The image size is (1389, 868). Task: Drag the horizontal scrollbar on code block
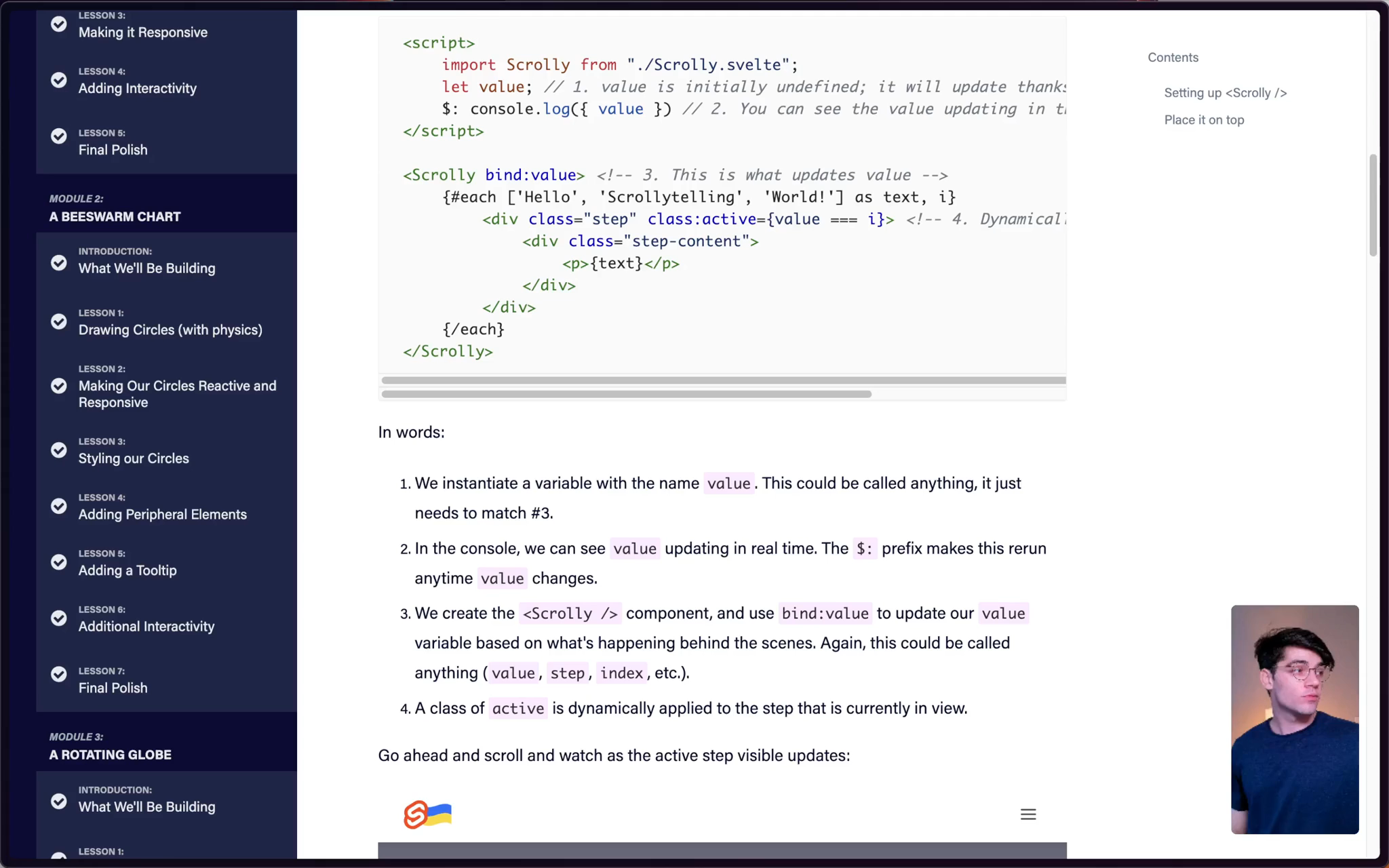[x=625, y=394]
